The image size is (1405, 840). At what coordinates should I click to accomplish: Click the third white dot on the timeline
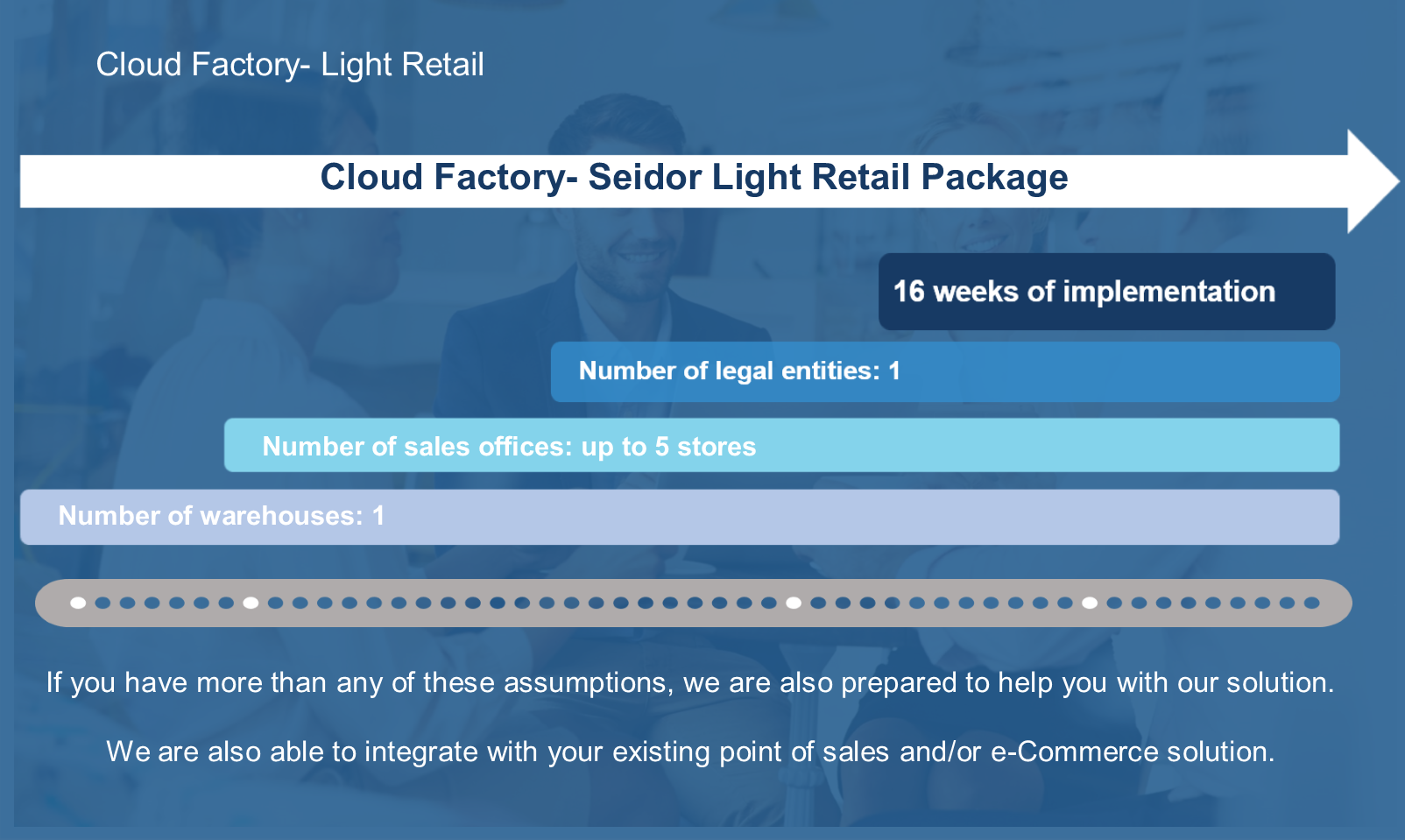point(794,603)
